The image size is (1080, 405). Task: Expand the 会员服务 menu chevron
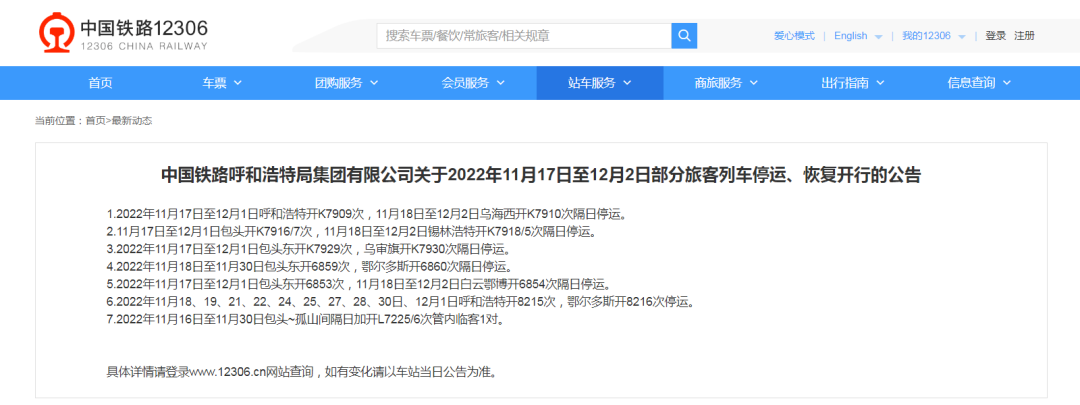tap(501, 83)
